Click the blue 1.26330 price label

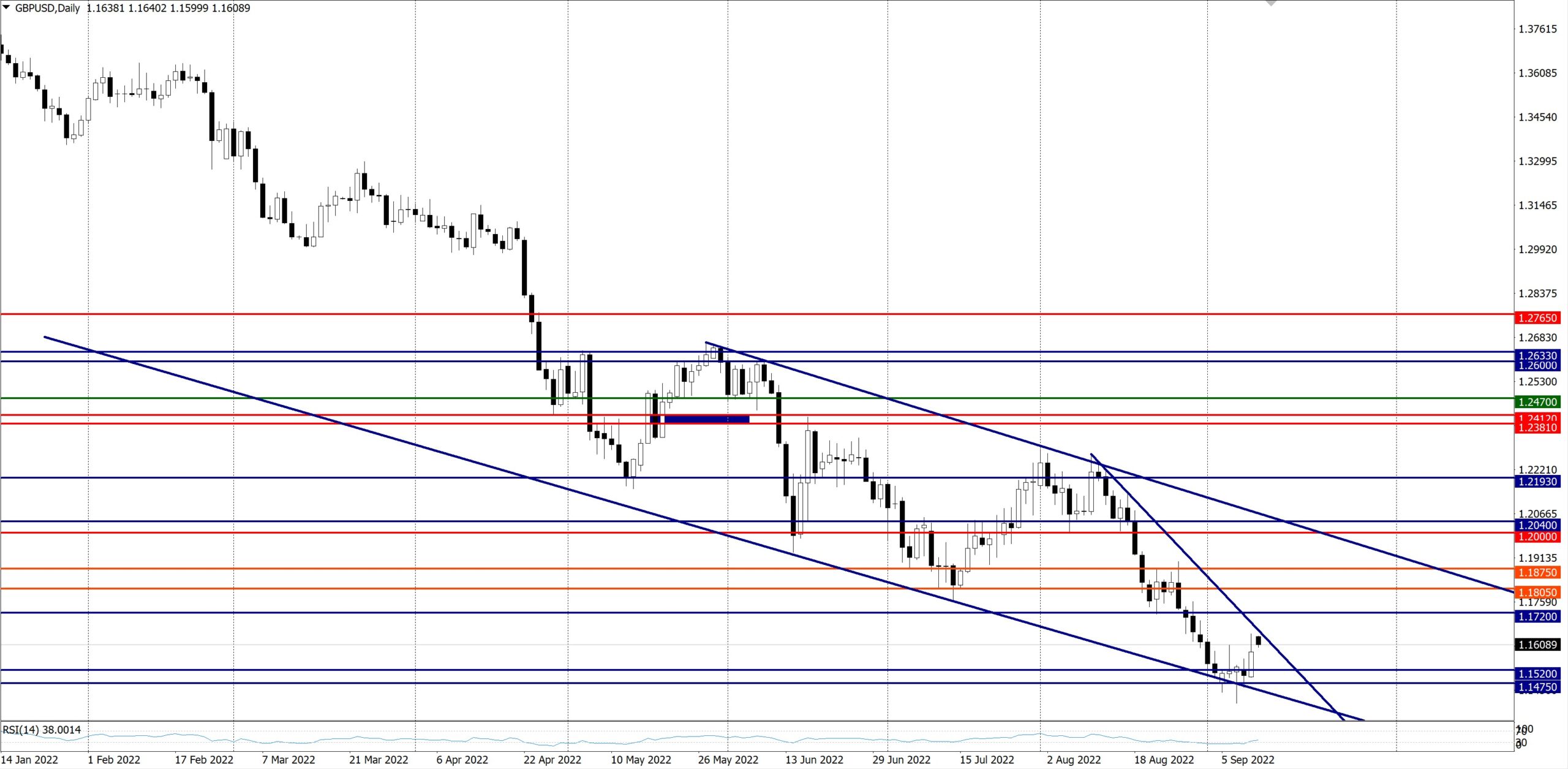(x=1537, y=355)
